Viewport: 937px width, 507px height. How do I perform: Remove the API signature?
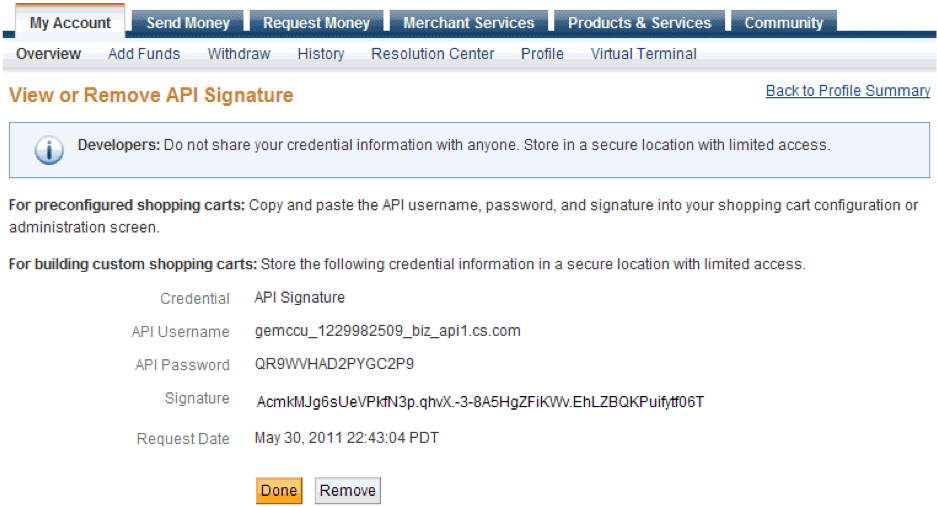[348, 490]
